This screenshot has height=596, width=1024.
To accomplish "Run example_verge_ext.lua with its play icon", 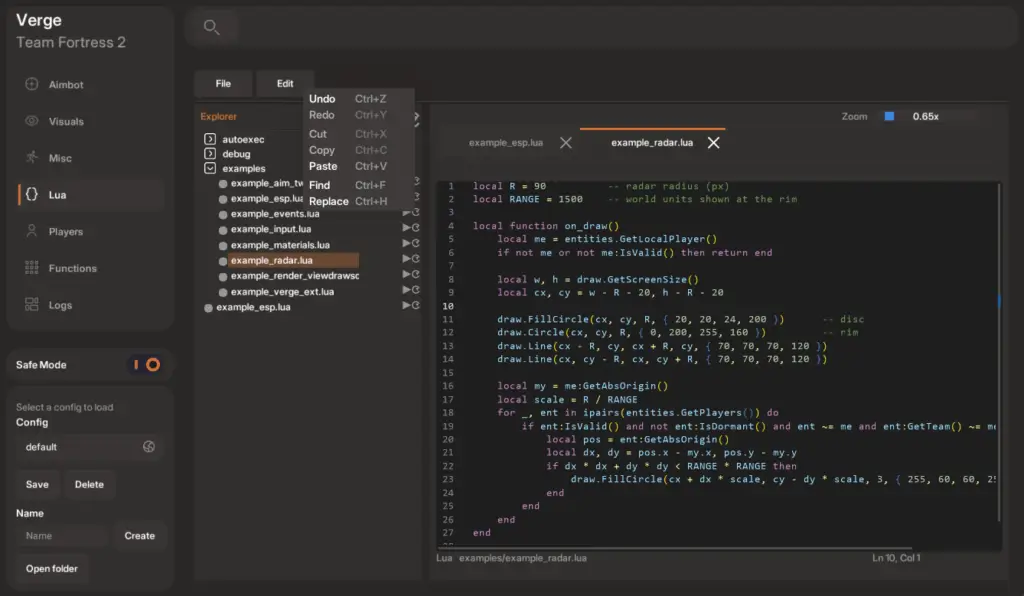I will 406,290.
